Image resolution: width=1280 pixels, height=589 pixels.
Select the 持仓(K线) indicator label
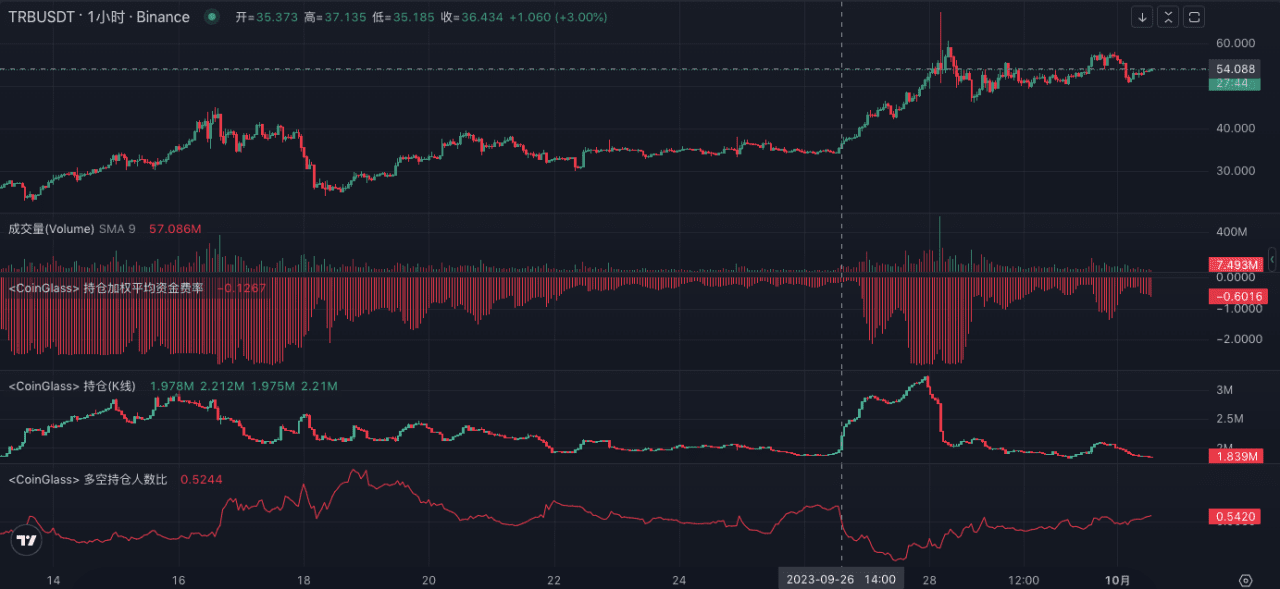(x=72, y=386)
